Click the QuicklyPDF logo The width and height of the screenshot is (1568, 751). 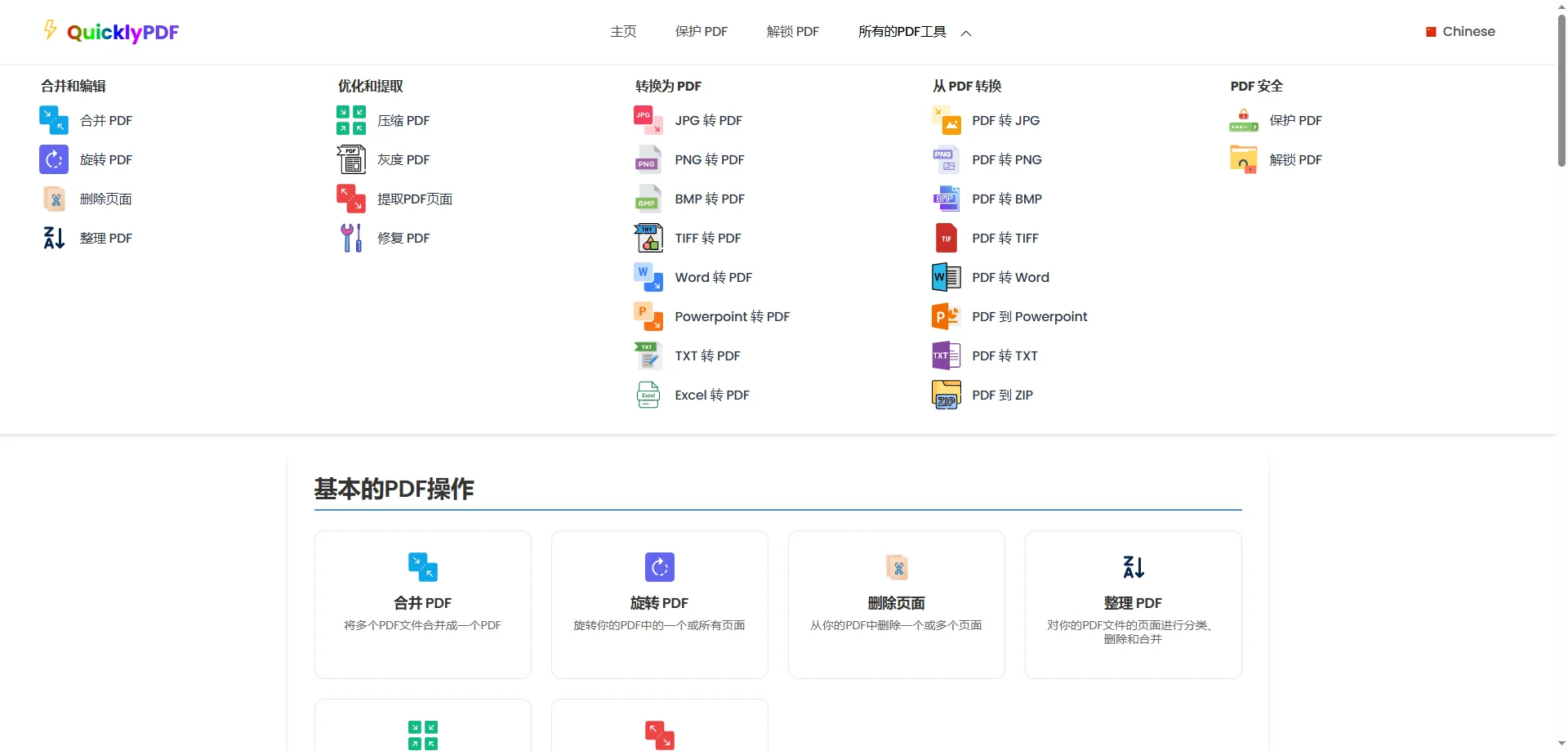coord(111,31)
